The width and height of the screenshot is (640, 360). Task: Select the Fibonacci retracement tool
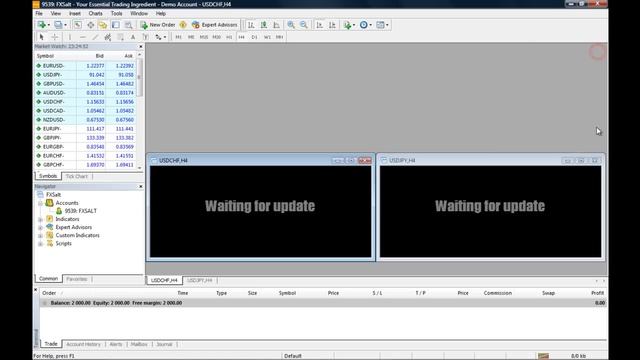120,37
